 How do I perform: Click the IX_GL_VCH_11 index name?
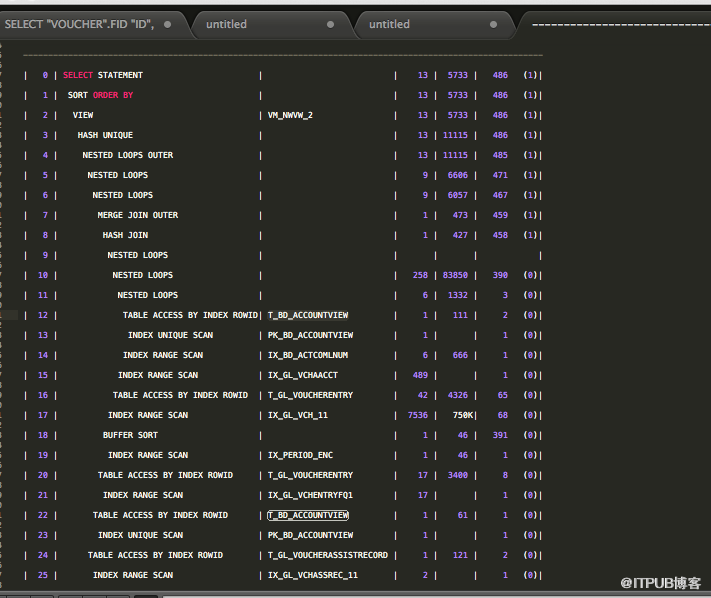[297, 415]
